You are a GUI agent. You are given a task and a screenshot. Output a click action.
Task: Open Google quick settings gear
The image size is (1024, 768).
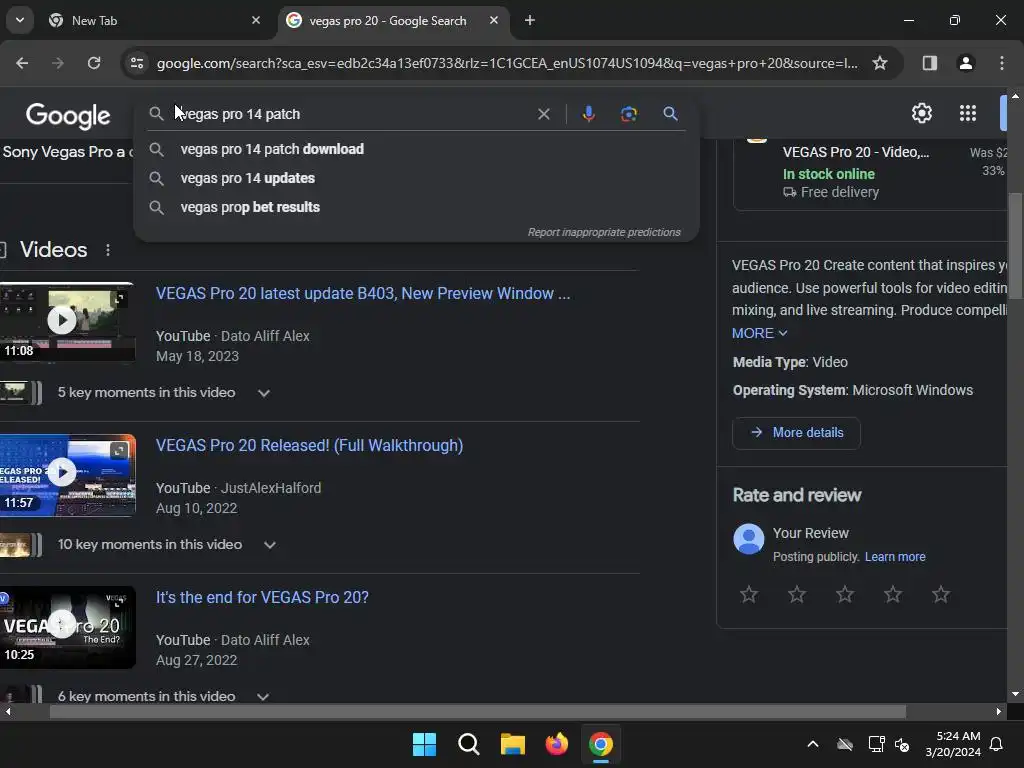coord(921,114)
